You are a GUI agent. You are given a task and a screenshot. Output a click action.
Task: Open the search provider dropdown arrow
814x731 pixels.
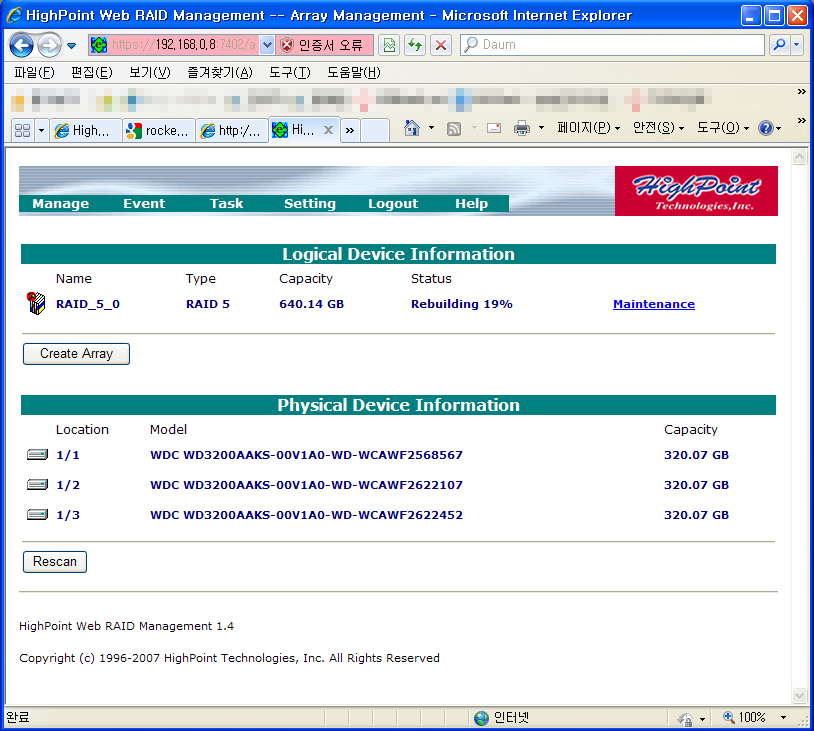797,45
